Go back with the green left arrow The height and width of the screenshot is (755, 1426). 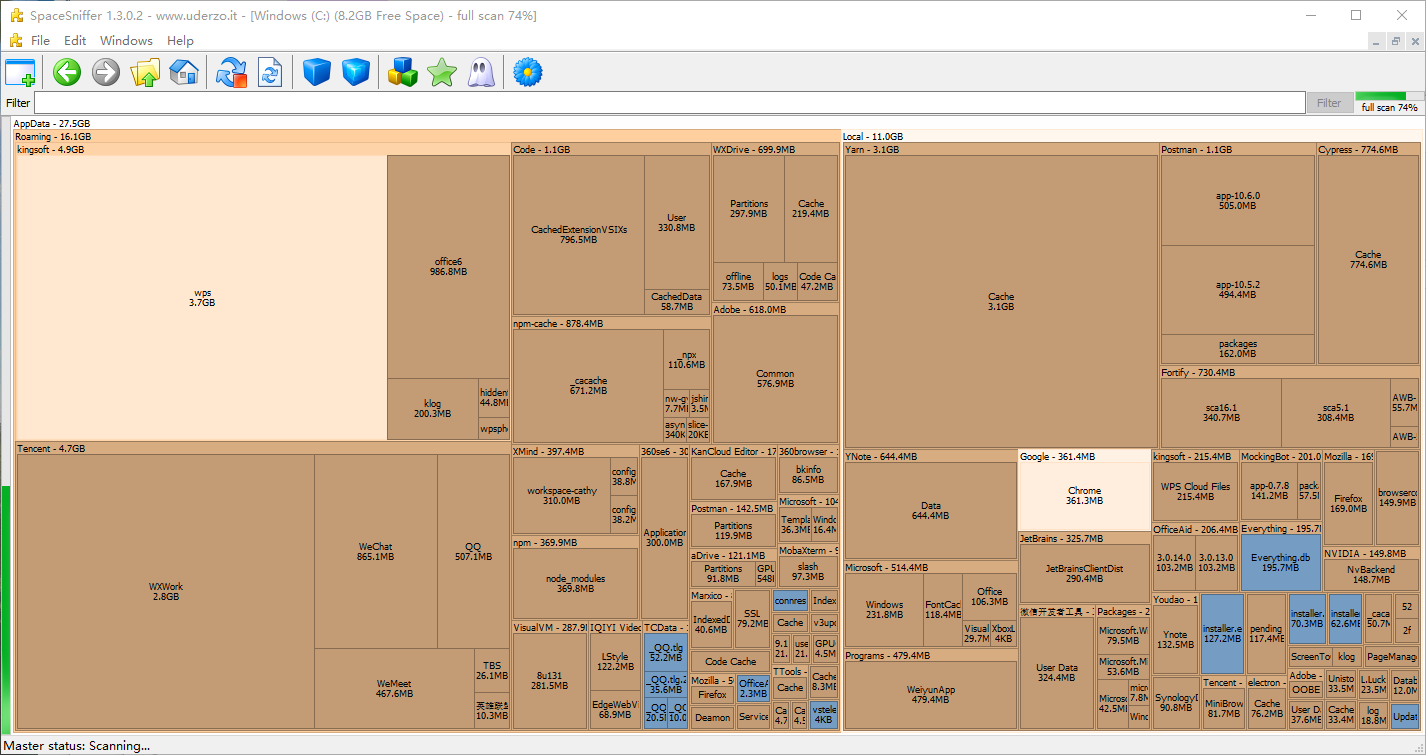click(67, 72)
